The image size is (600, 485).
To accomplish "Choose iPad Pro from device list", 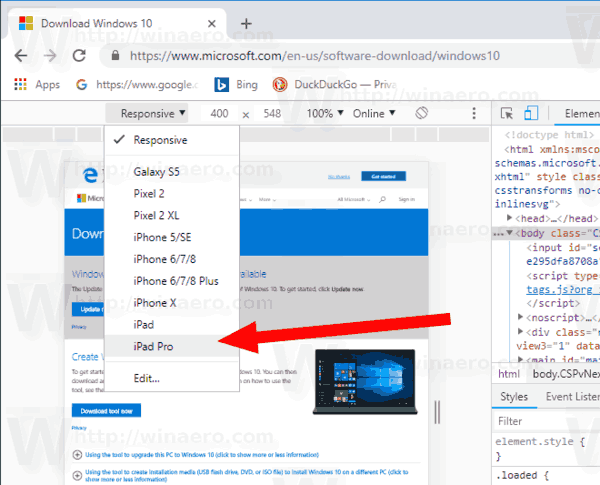I will (172, 346).
